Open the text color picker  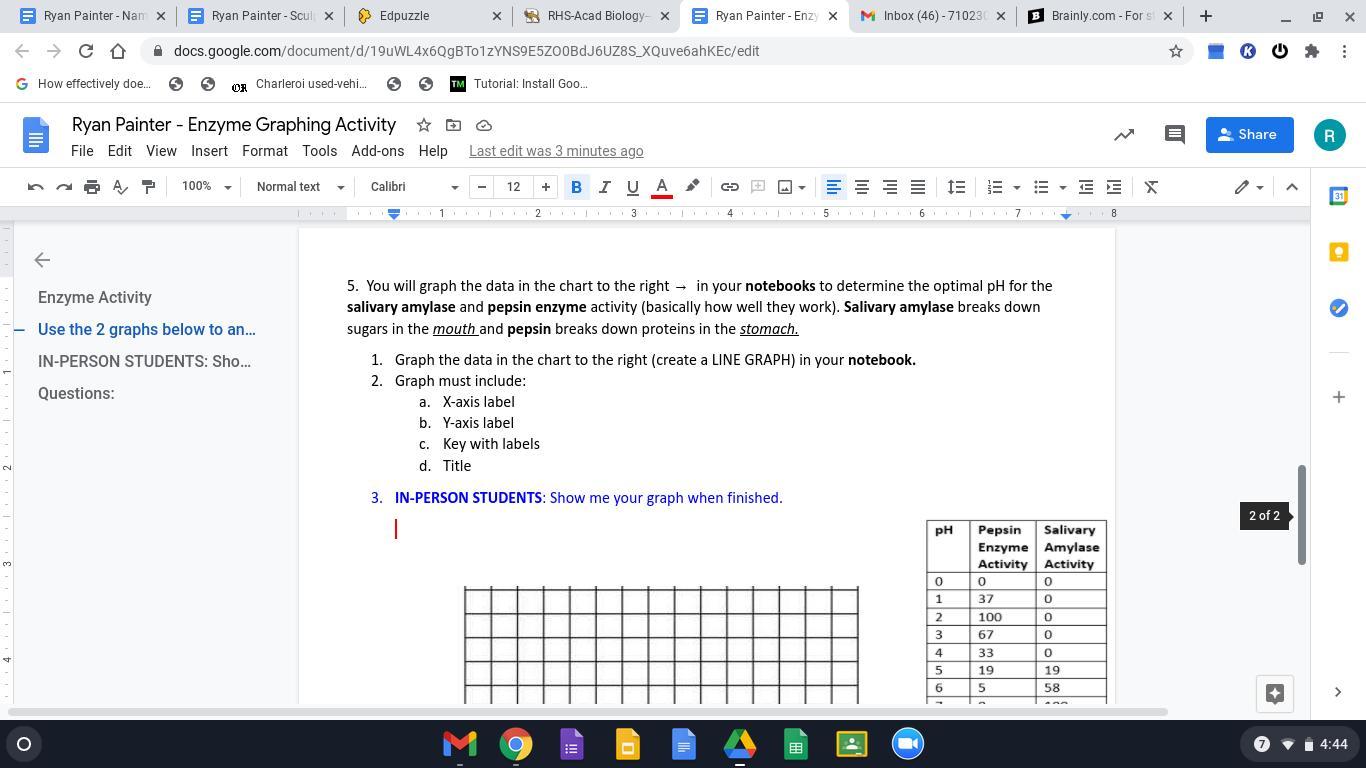coord(661,187)
